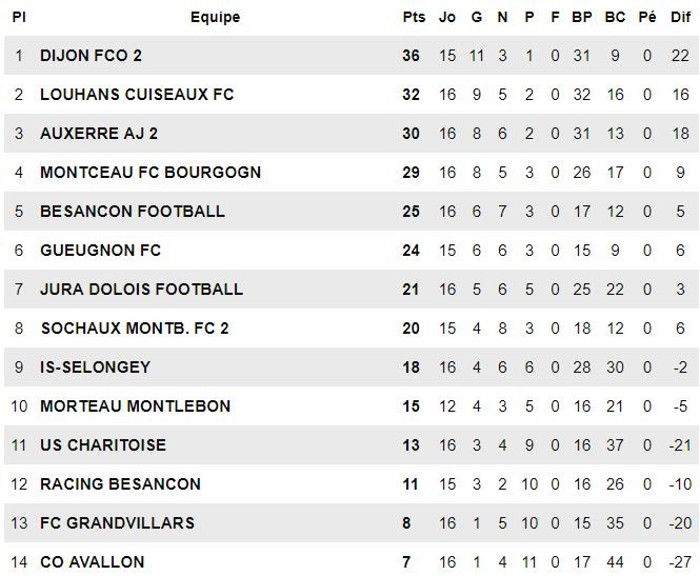700x576 pixels.
Task: Open US CHARITOISE team entry
Action: pyautogui.click(x=103, y=445)
